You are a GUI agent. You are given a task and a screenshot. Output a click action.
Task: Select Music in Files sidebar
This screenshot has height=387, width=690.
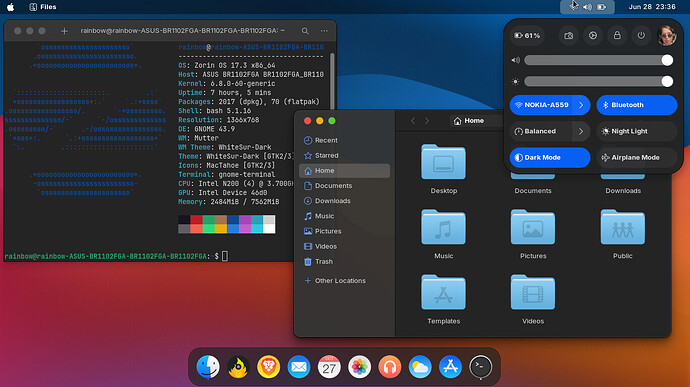(344, 216)
